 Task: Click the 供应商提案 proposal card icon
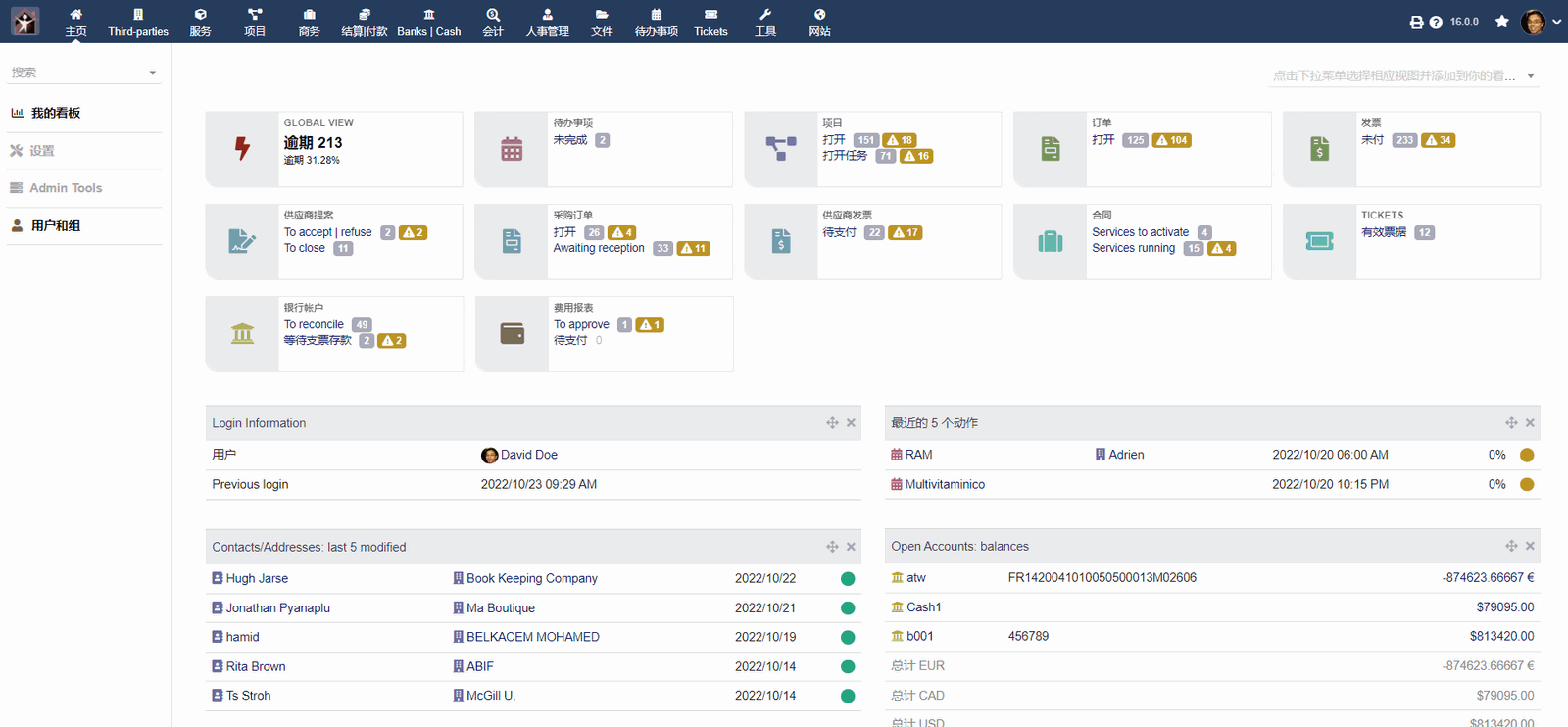coord(242,241)
